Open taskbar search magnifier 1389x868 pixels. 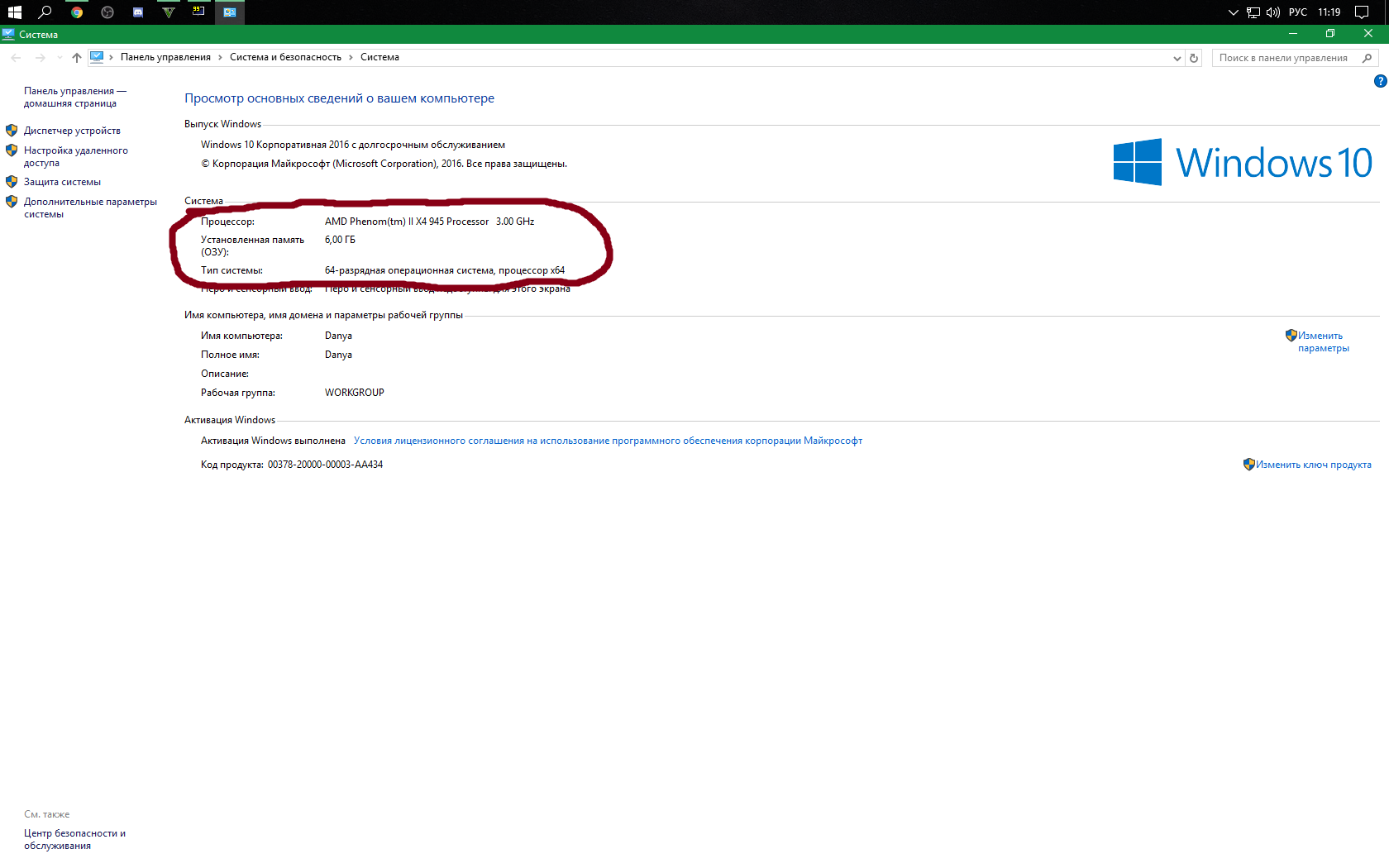45,12
